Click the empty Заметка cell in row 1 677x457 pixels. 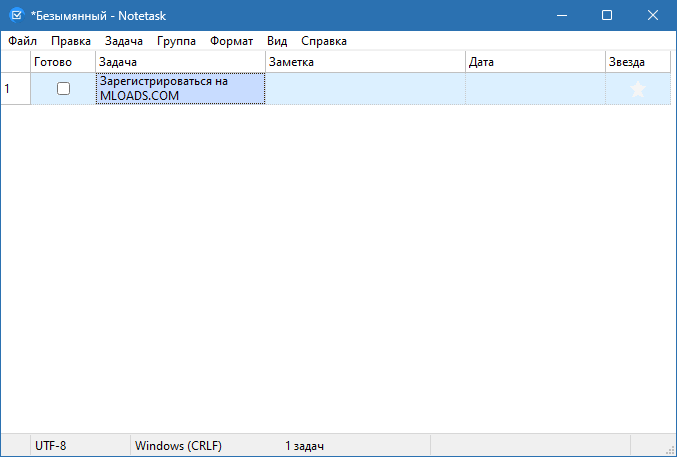click(365, 88)
